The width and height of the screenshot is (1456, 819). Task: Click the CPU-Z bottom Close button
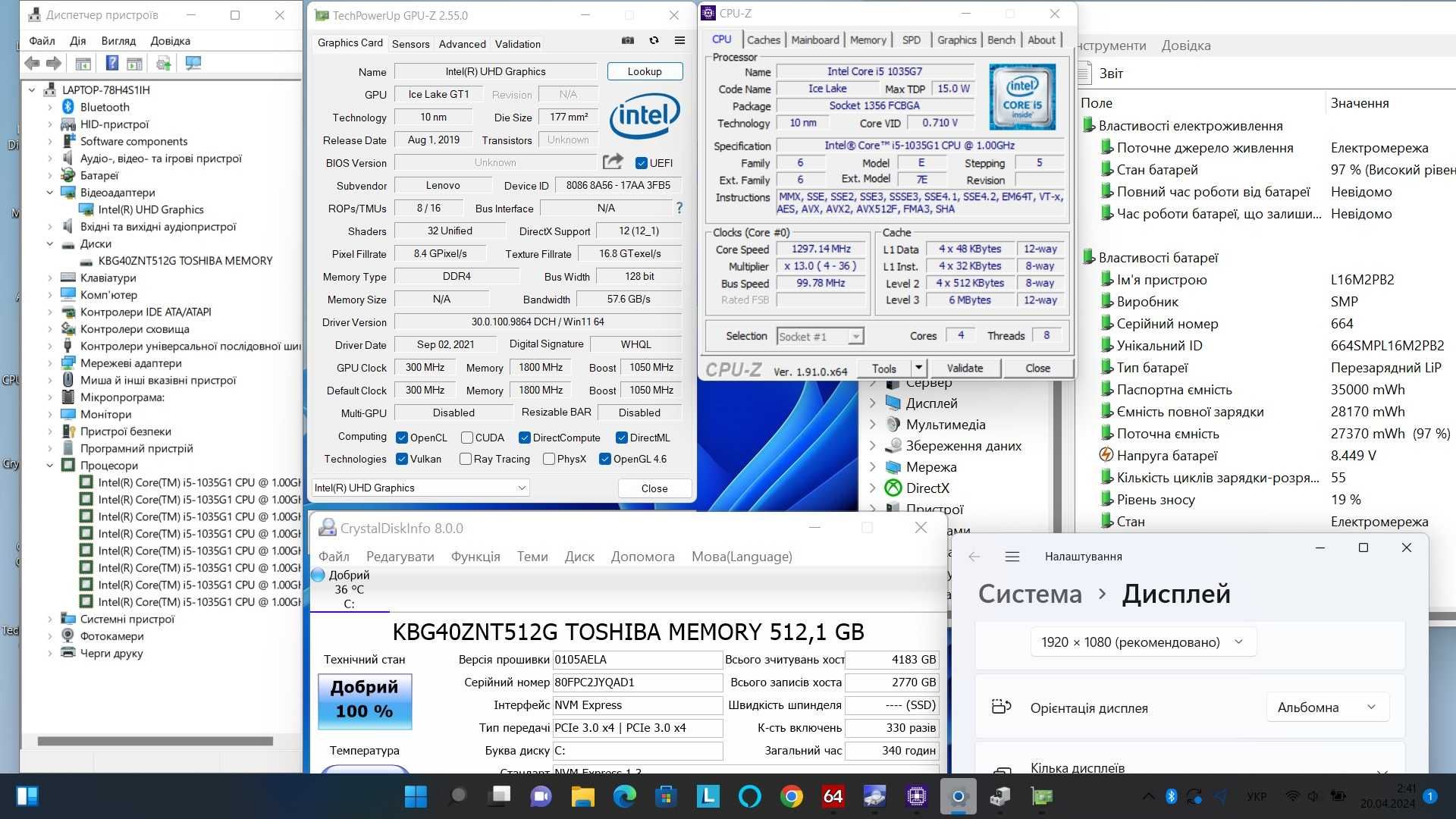coord(1037,368)
